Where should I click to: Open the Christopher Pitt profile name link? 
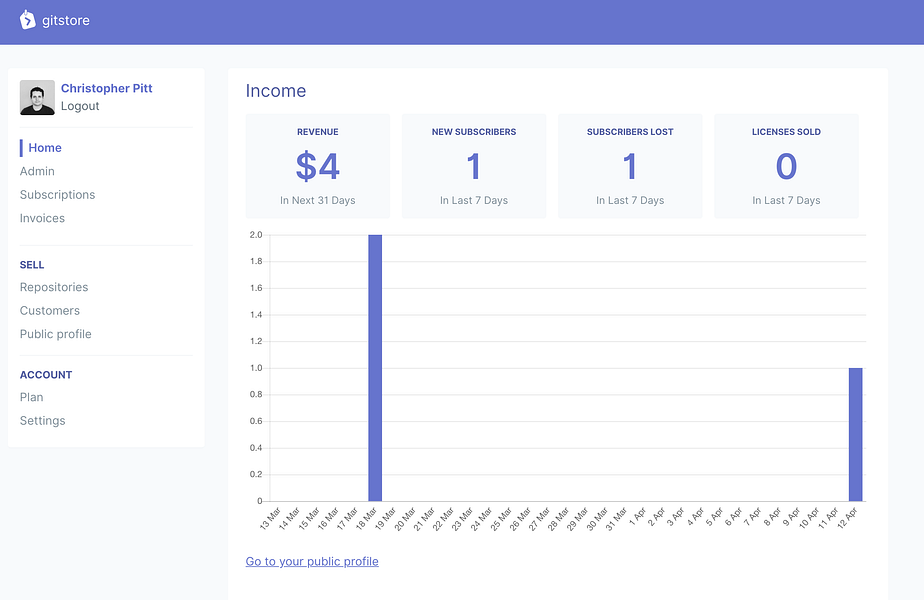pyautogui.click(x=107, y=88)
